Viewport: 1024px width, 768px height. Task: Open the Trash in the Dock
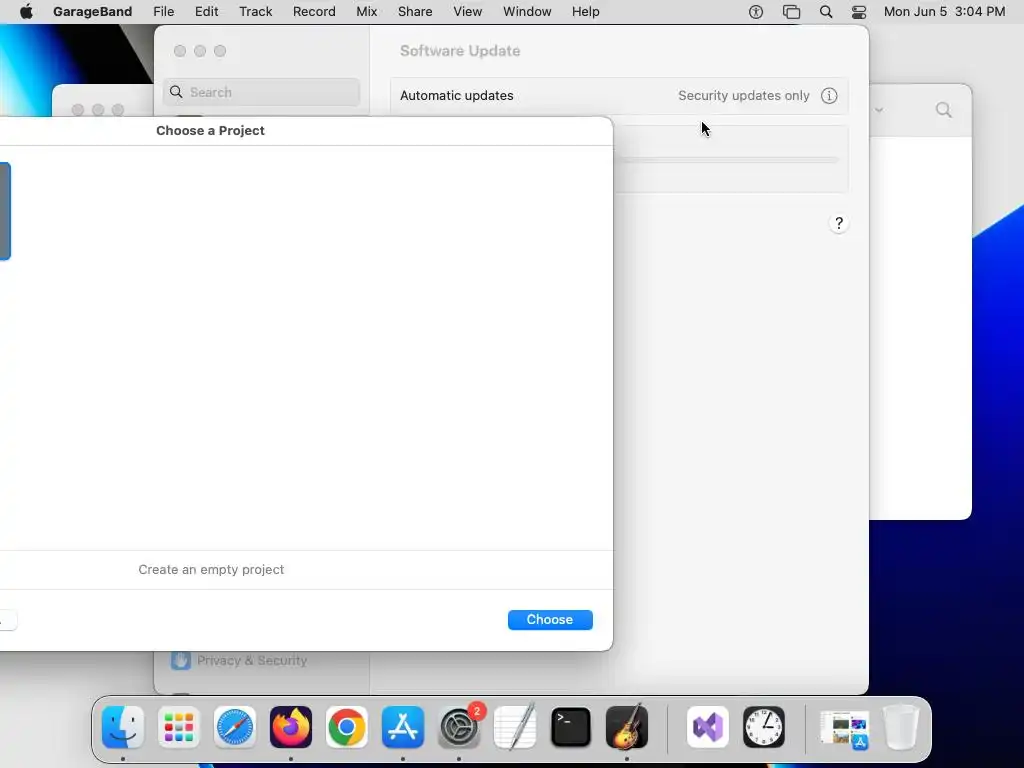coord(901,727)
